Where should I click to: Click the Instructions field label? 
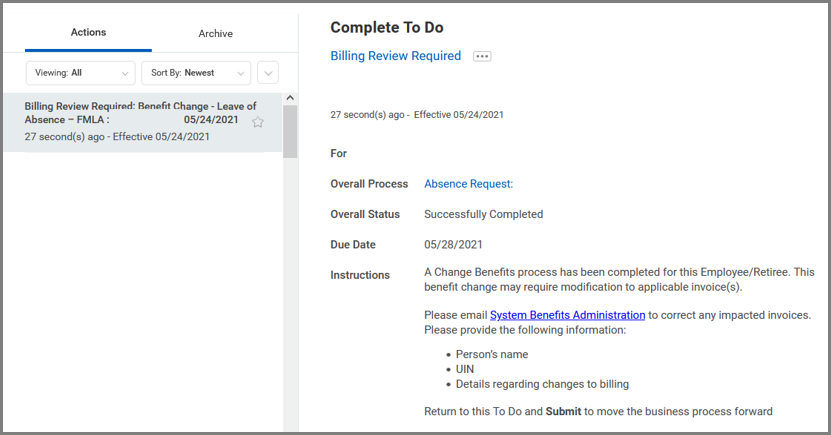point(360,275)
